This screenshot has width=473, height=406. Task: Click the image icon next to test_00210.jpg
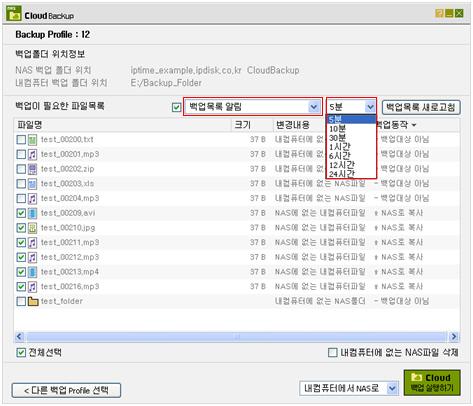pyautogui.click(x=32, y=228)
